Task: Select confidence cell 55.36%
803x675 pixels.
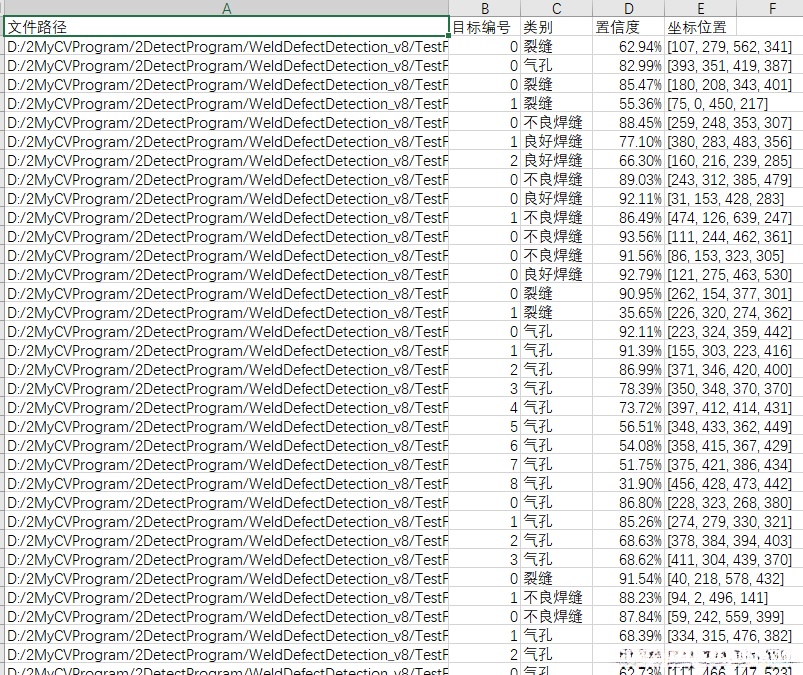Action: (x=629, y=103)
